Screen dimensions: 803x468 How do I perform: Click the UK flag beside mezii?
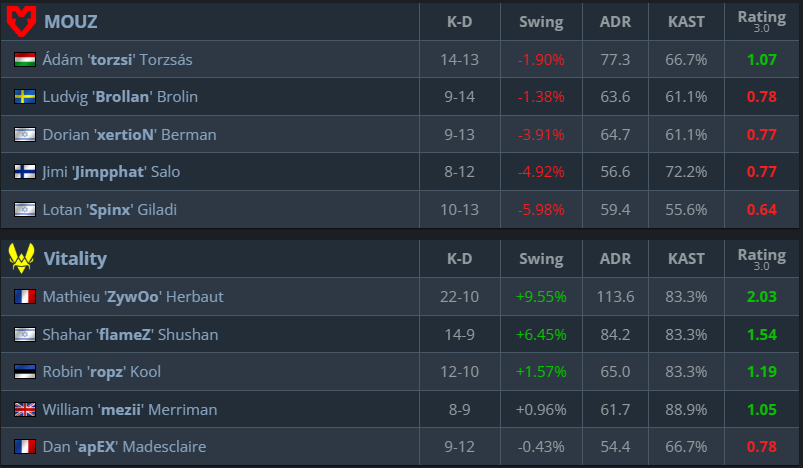25,409
